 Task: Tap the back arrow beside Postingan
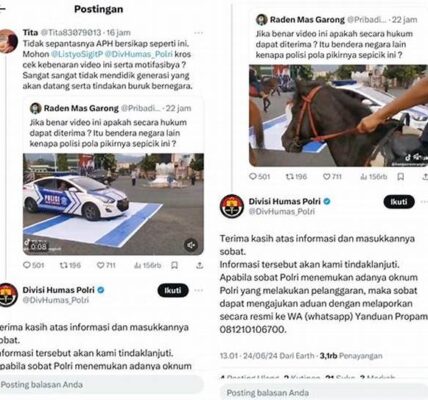pos(2,9)
